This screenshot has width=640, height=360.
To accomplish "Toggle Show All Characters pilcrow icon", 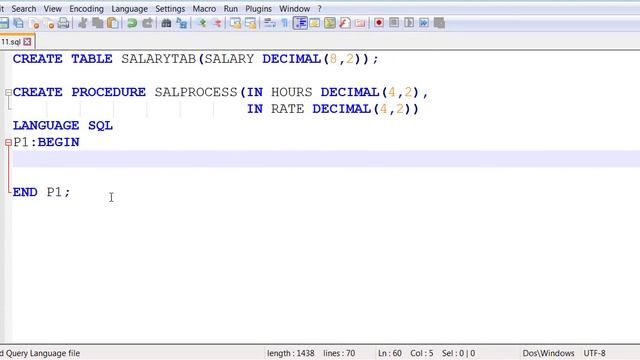I will (x=284, y=23).
